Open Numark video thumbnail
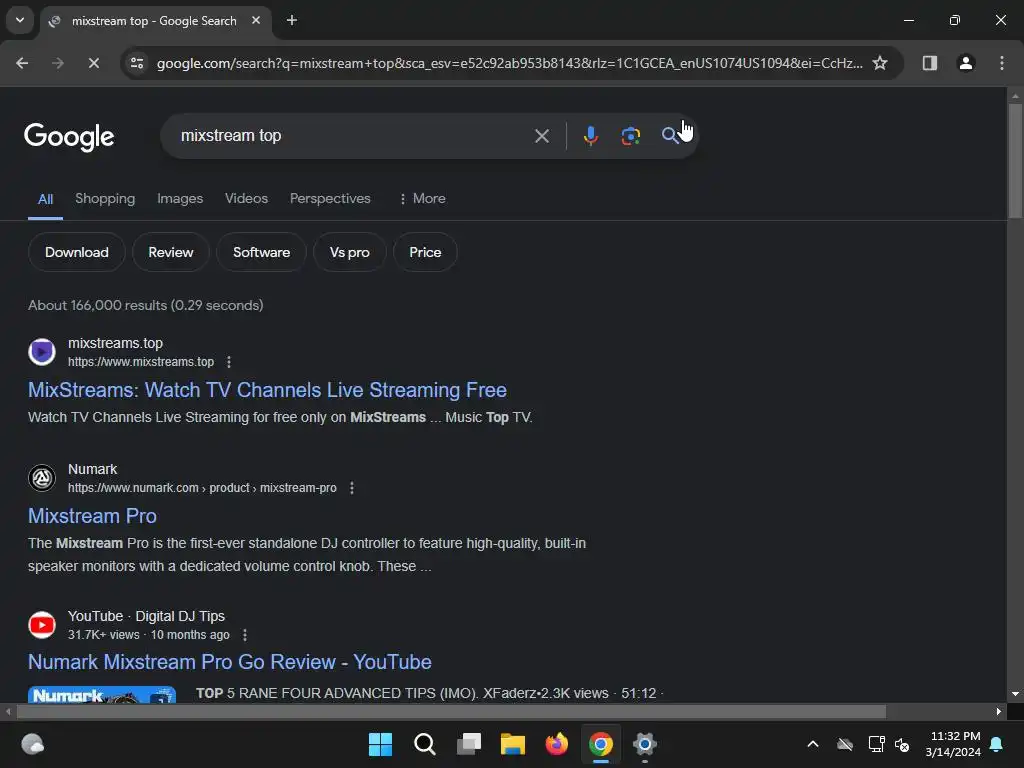 [x=102, y=694]
